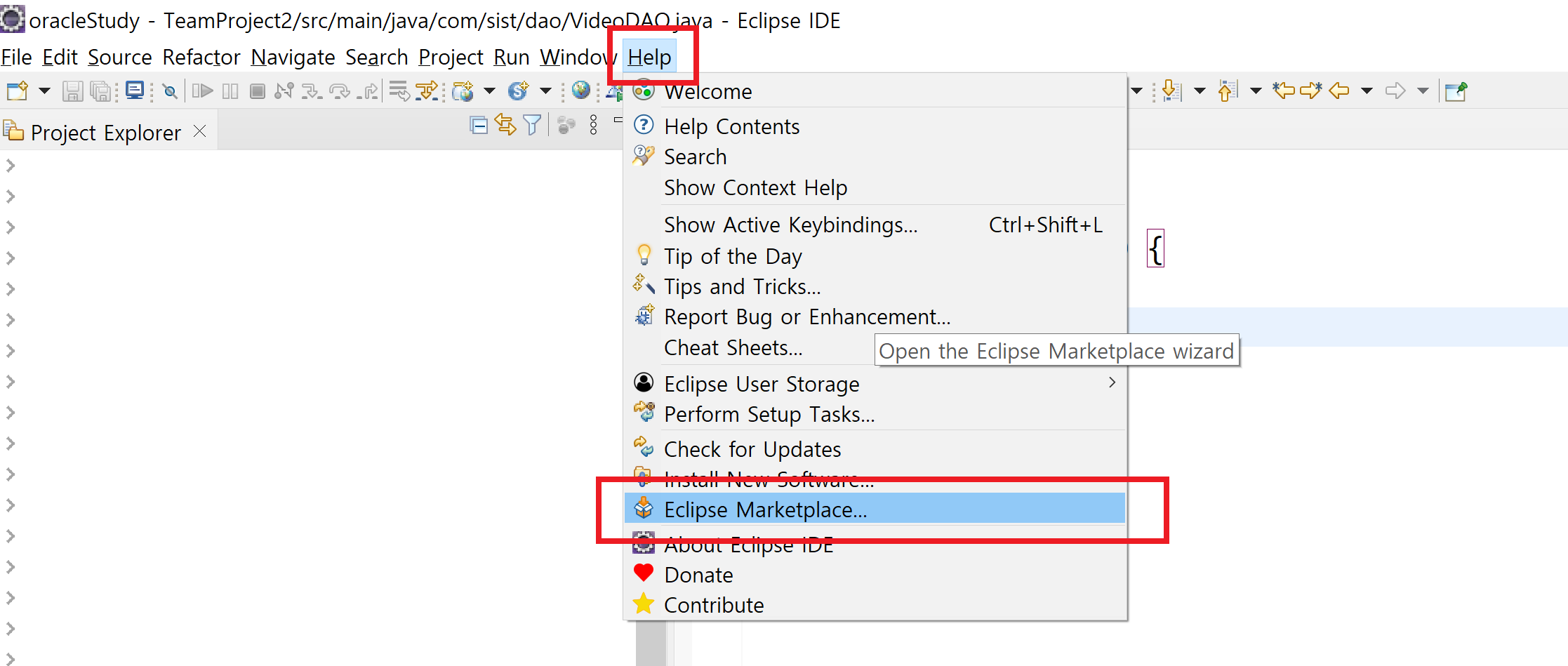This screenshot has width=1568, height=666.
Task: Open the Project Explorer filter funnel
Action: click(x=533, y=125)
